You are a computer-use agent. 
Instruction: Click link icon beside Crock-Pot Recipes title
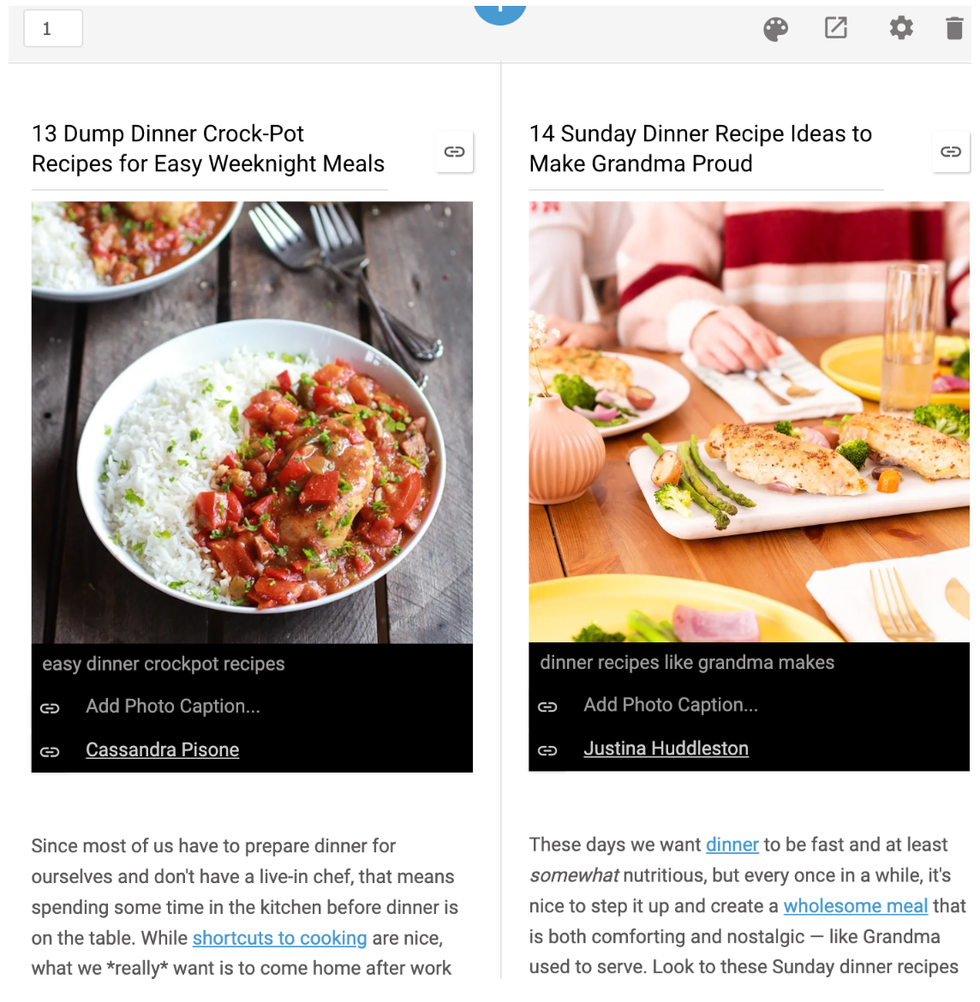point(454,152)
